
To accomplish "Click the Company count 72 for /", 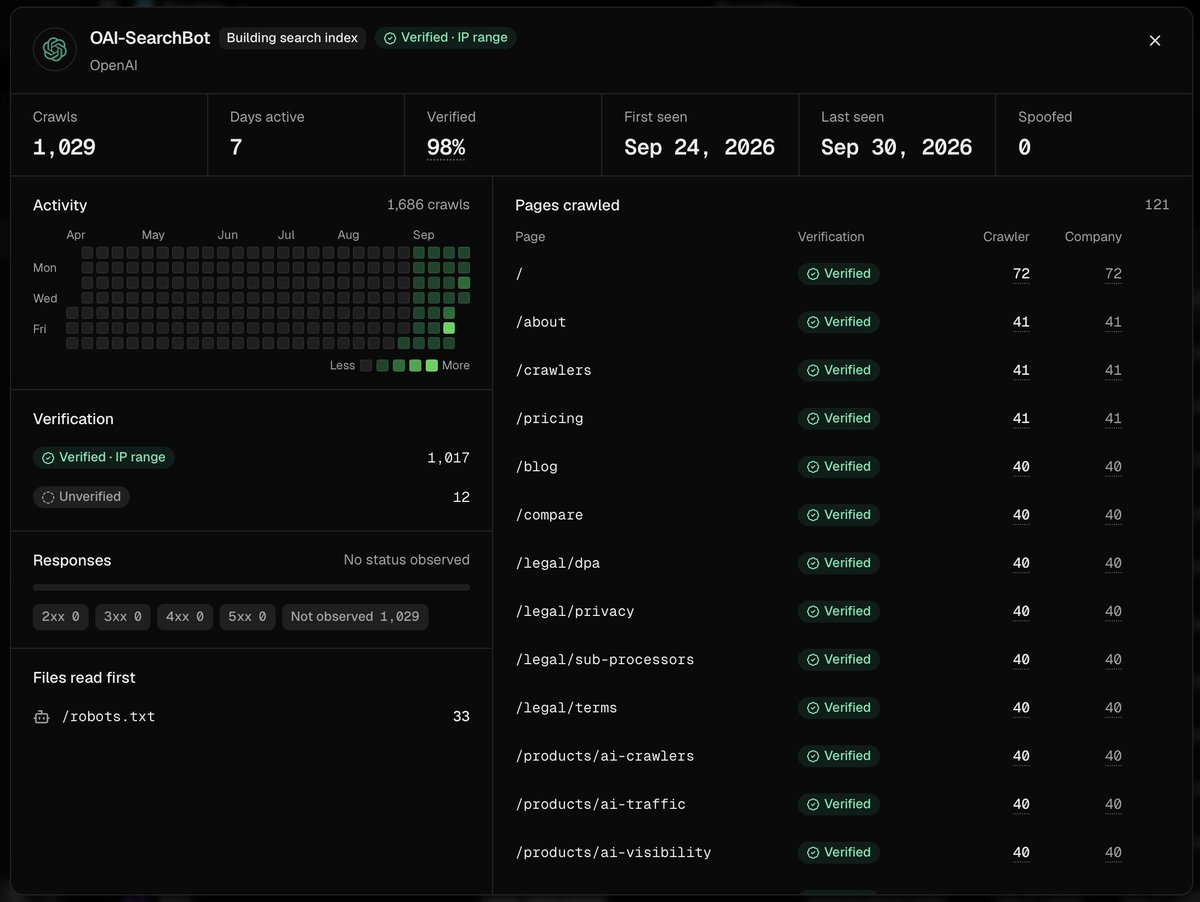I will coord(1113,274).
